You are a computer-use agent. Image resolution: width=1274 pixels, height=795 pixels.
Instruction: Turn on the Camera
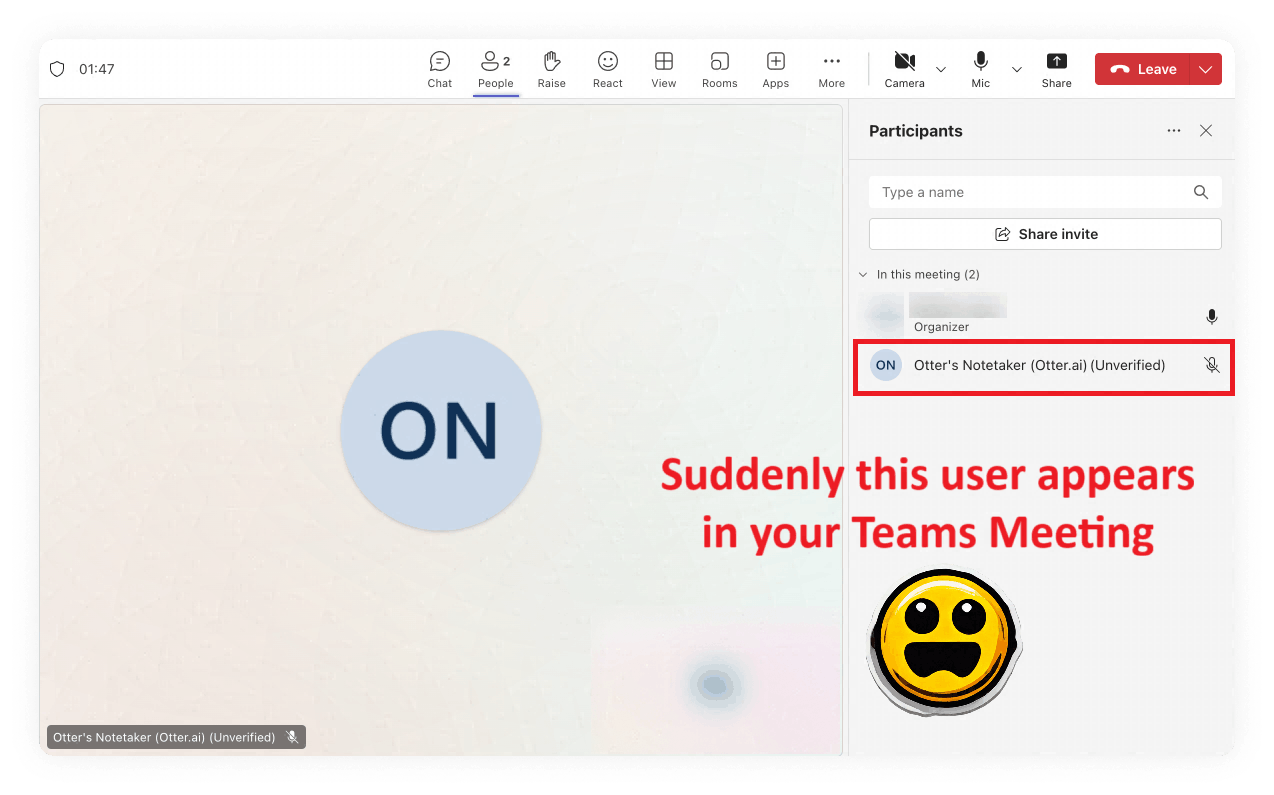[904, 69]
